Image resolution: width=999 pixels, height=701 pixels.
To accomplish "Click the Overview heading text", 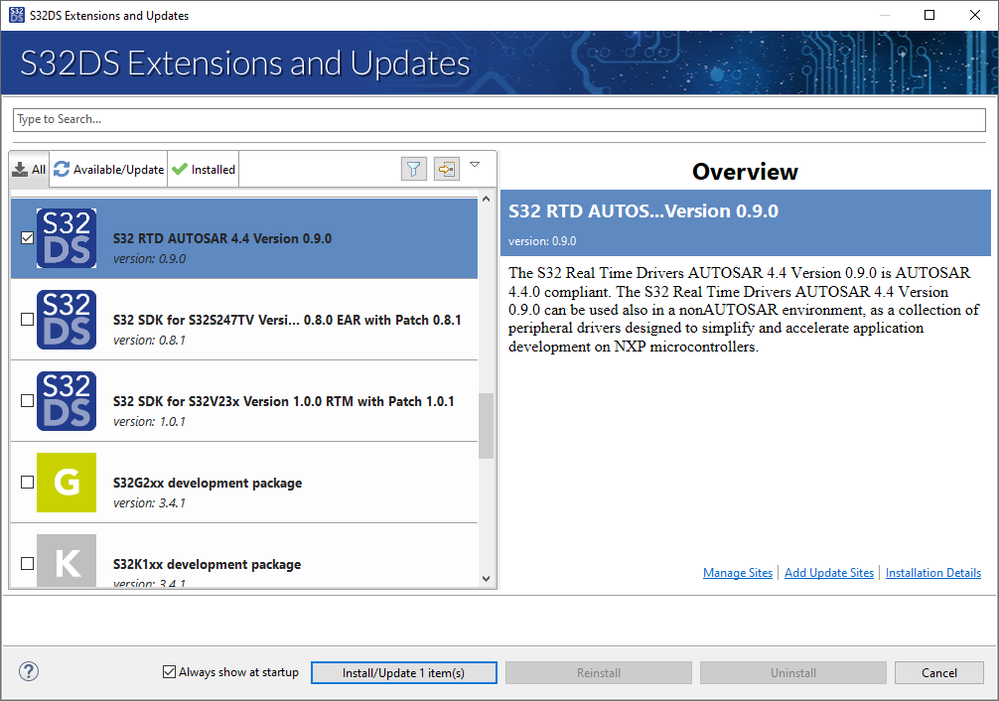I will pos(745,171).
